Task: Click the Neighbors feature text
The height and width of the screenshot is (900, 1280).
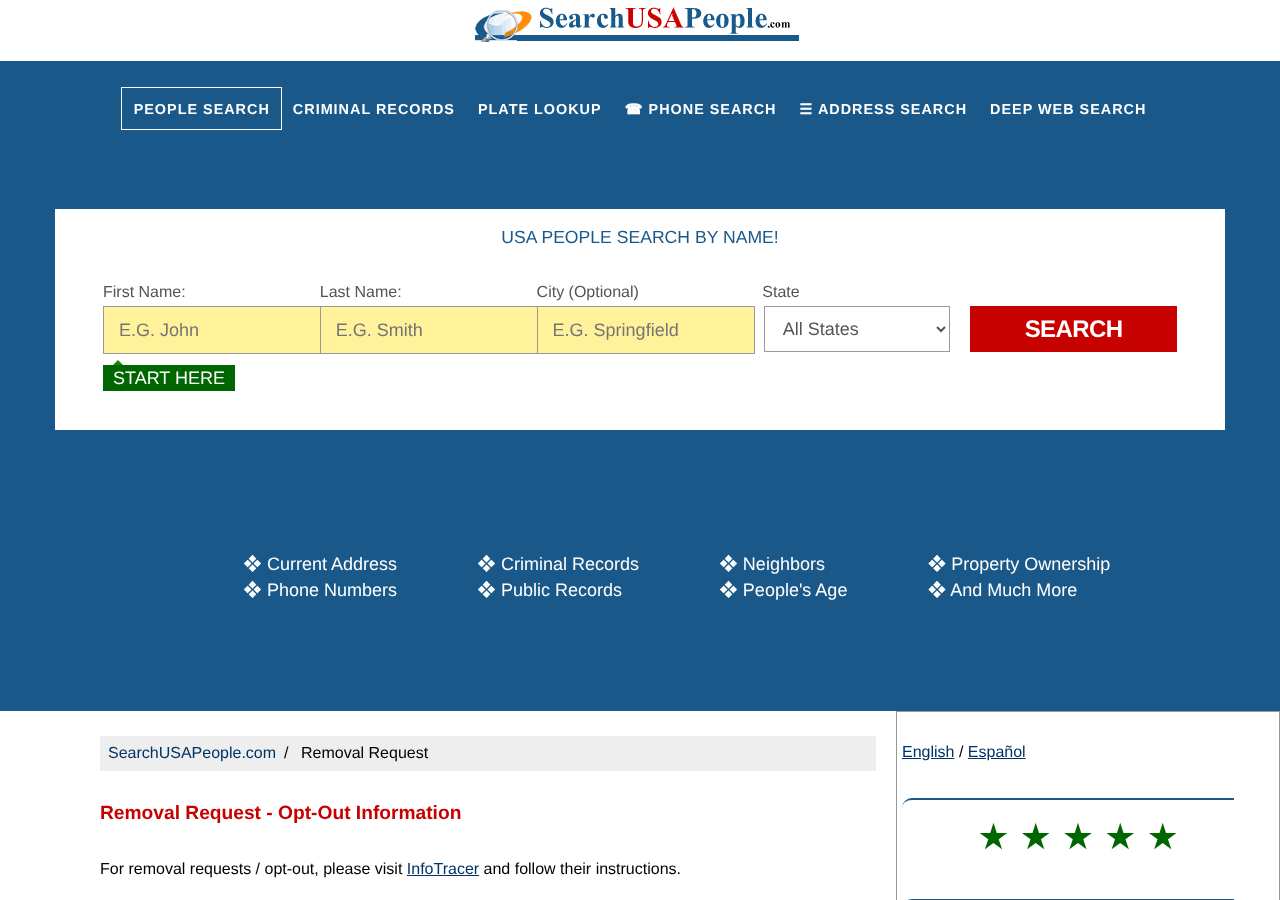Action: coord(784,564)
